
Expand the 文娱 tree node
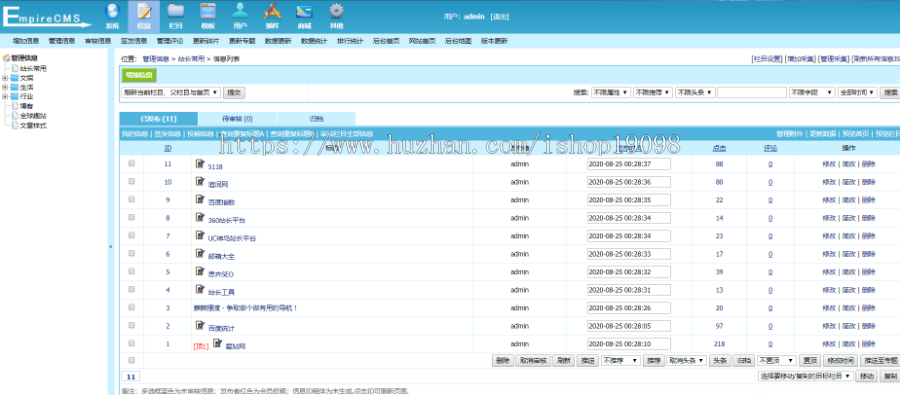point(5,78)
